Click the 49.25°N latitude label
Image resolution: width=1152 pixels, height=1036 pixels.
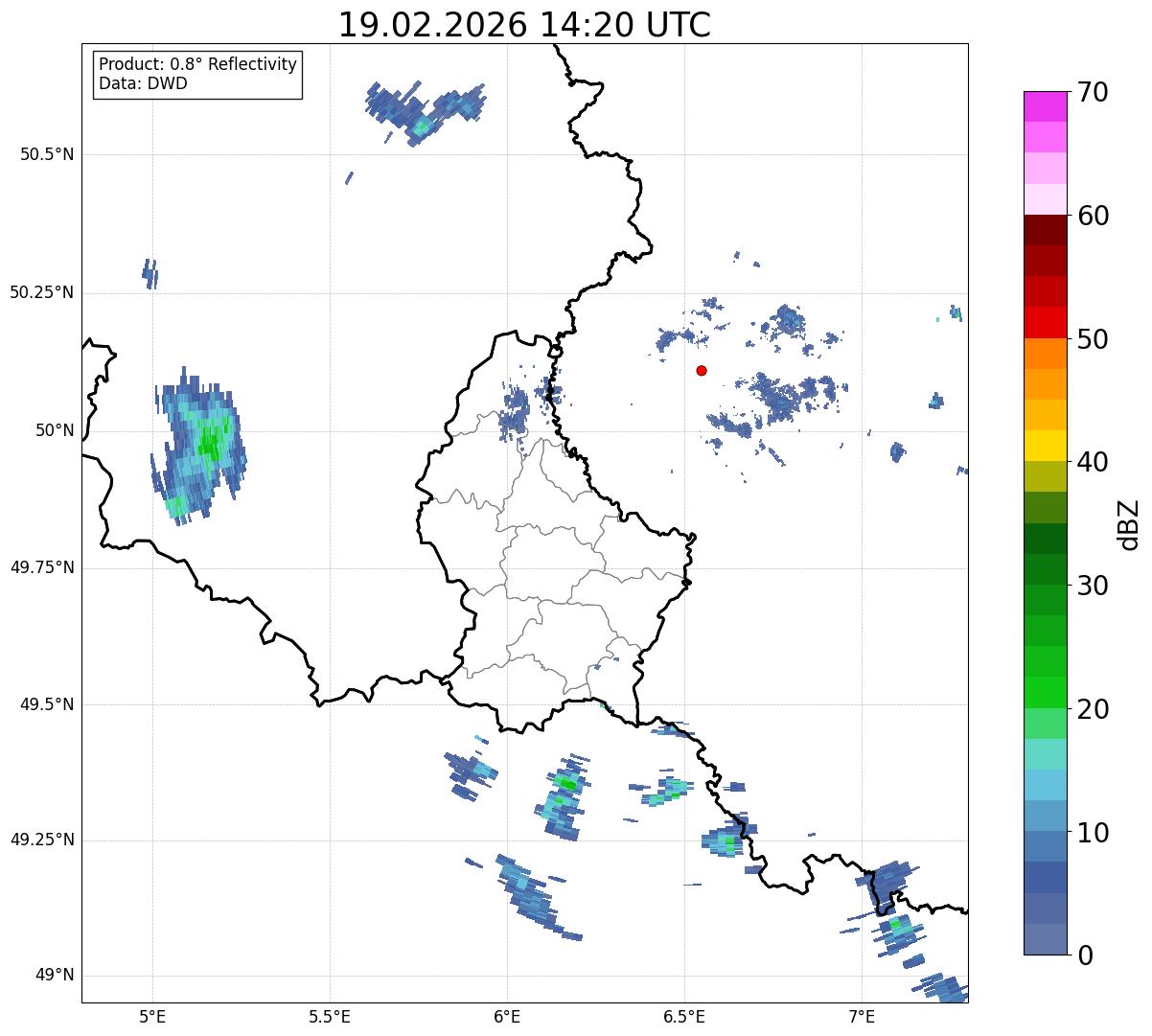tap(42, 840)
